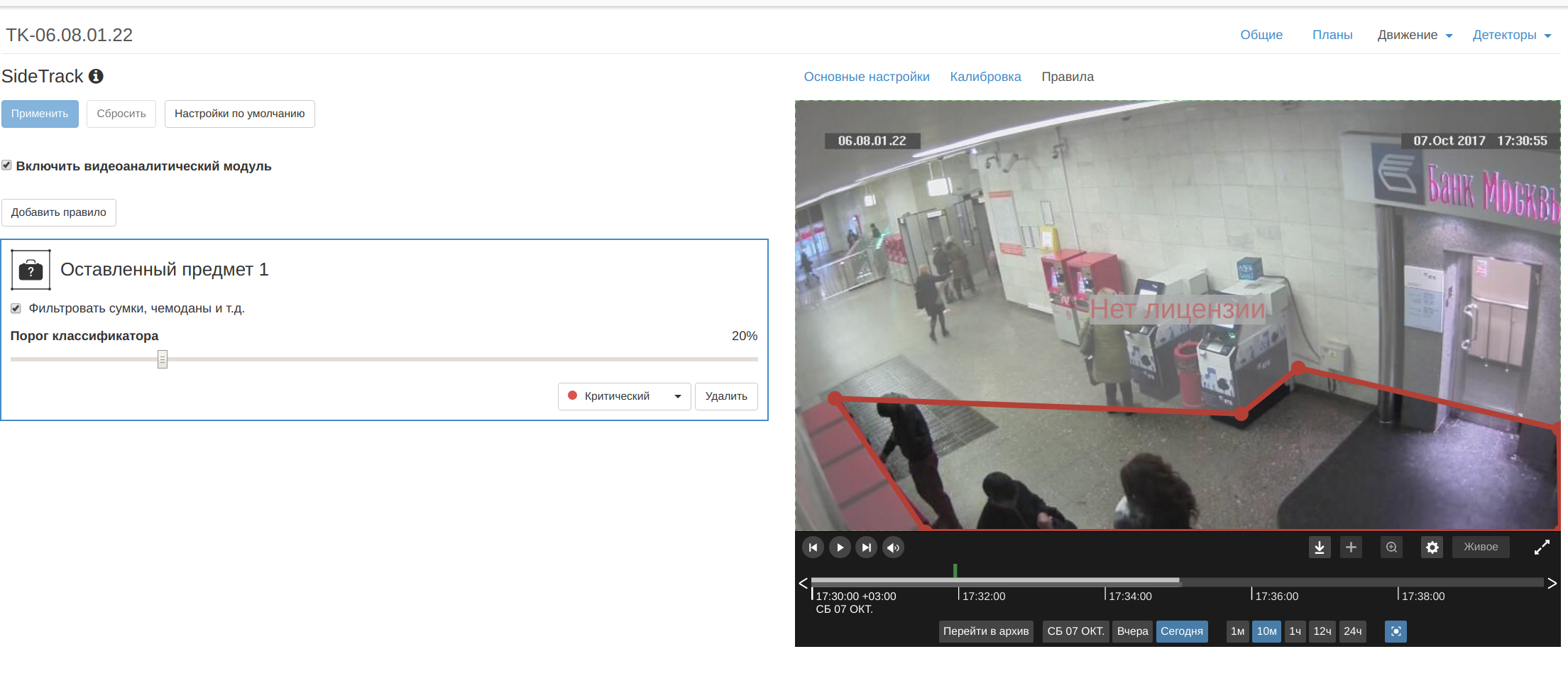Viewport: 1568px width, 676px height.
Task: Expand the Движение menu
Action: click(1415, 35)
